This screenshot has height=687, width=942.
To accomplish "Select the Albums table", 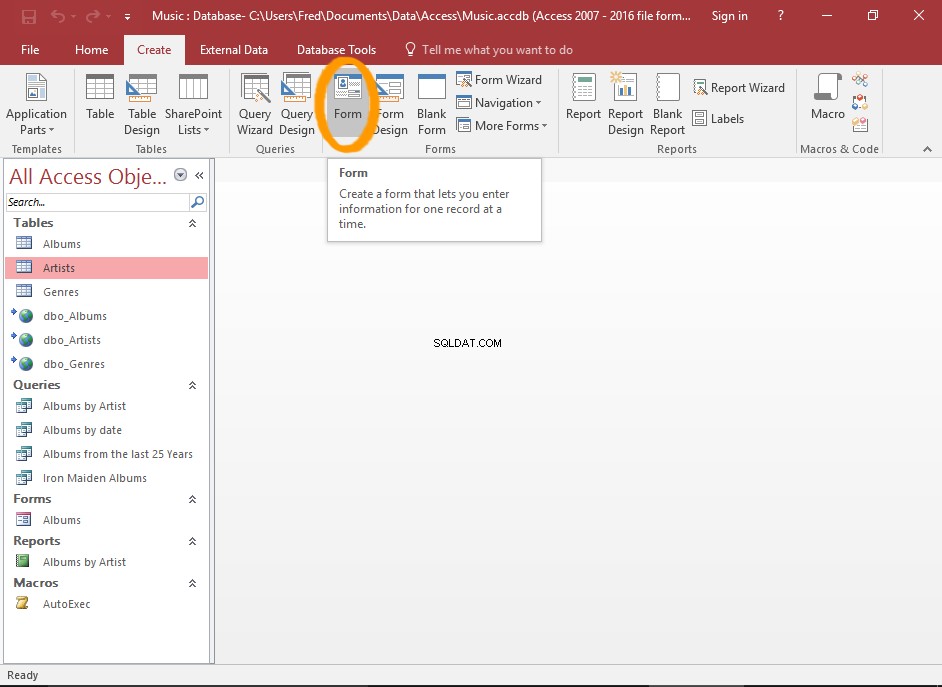I will (106, 244).
